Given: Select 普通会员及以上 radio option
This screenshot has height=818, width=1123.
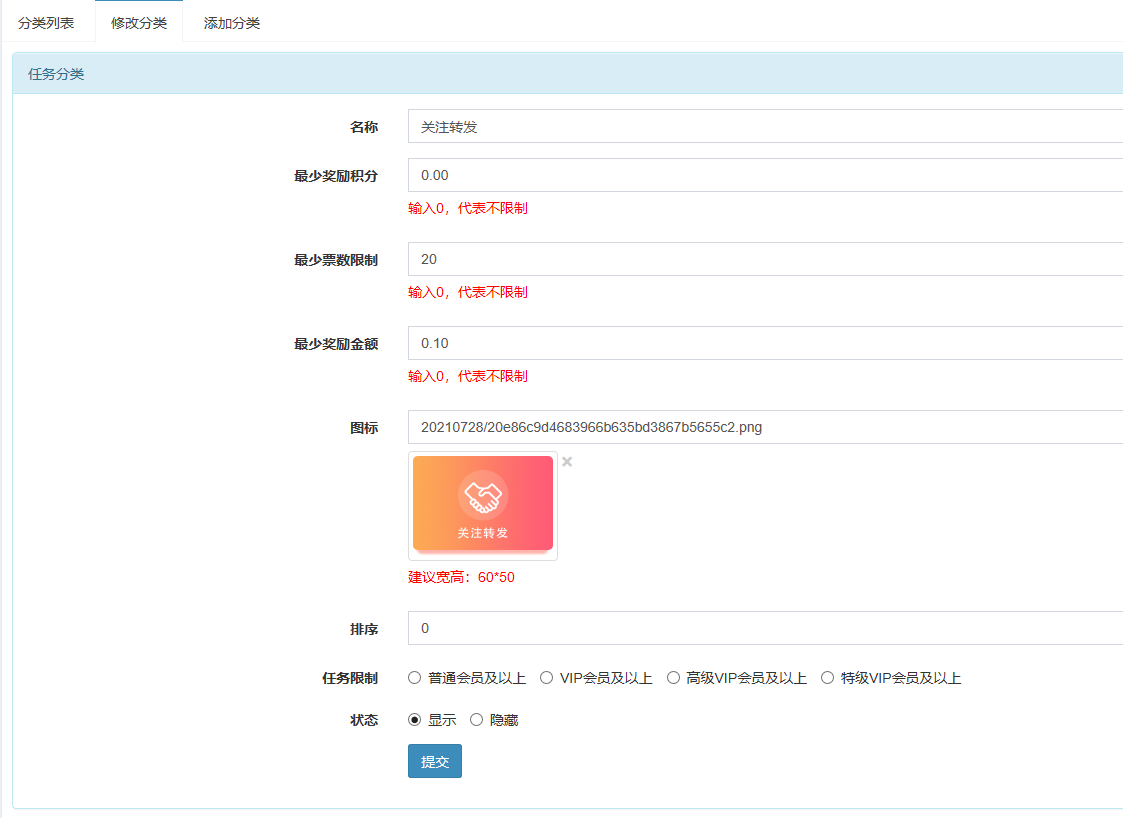Looking at the screenshot, I should (x=415, y=678).
